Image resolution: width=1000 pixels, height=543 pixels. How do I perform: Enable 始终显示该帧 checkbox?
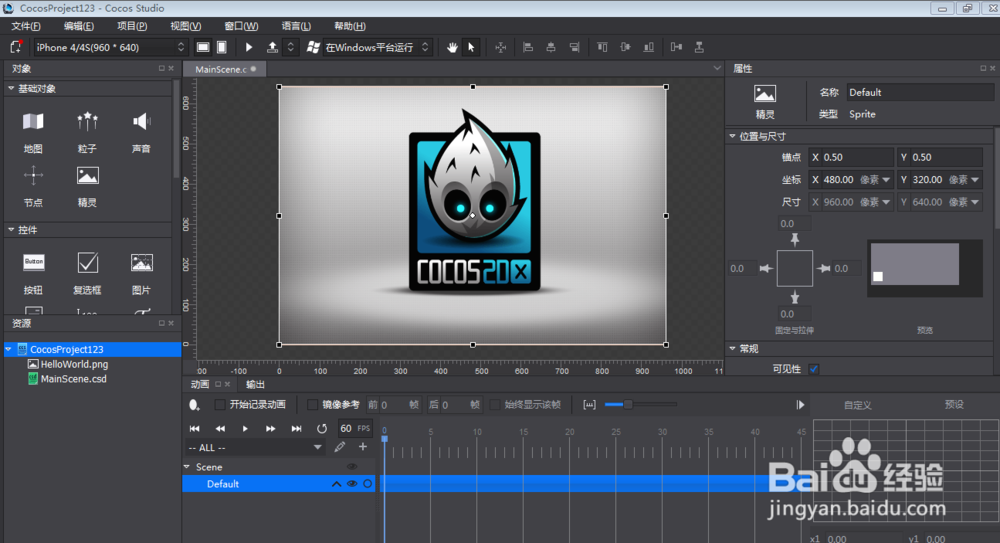[x=495, y=405]
